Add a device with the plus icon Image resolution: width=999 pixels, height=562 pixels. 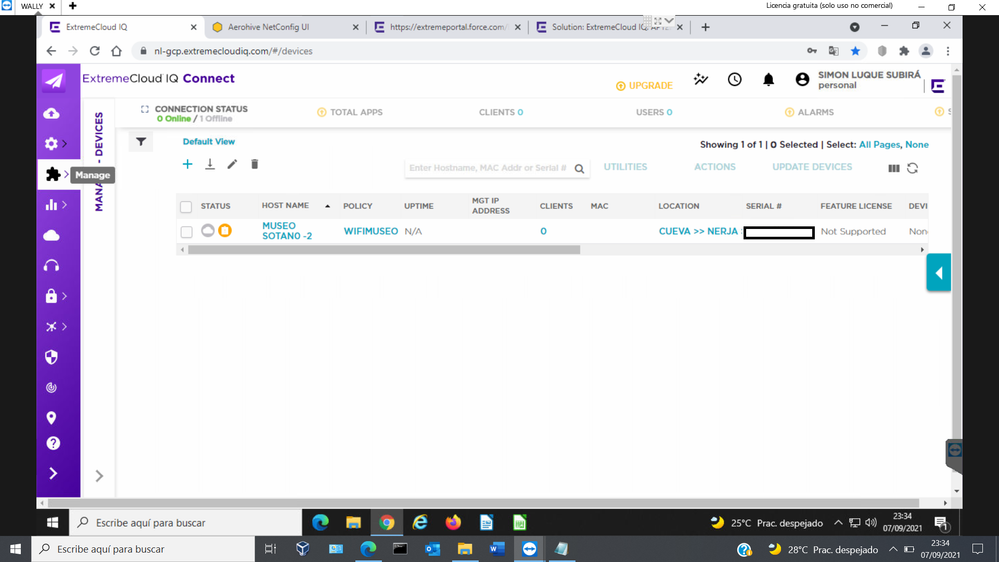click(x=187, y=164)
